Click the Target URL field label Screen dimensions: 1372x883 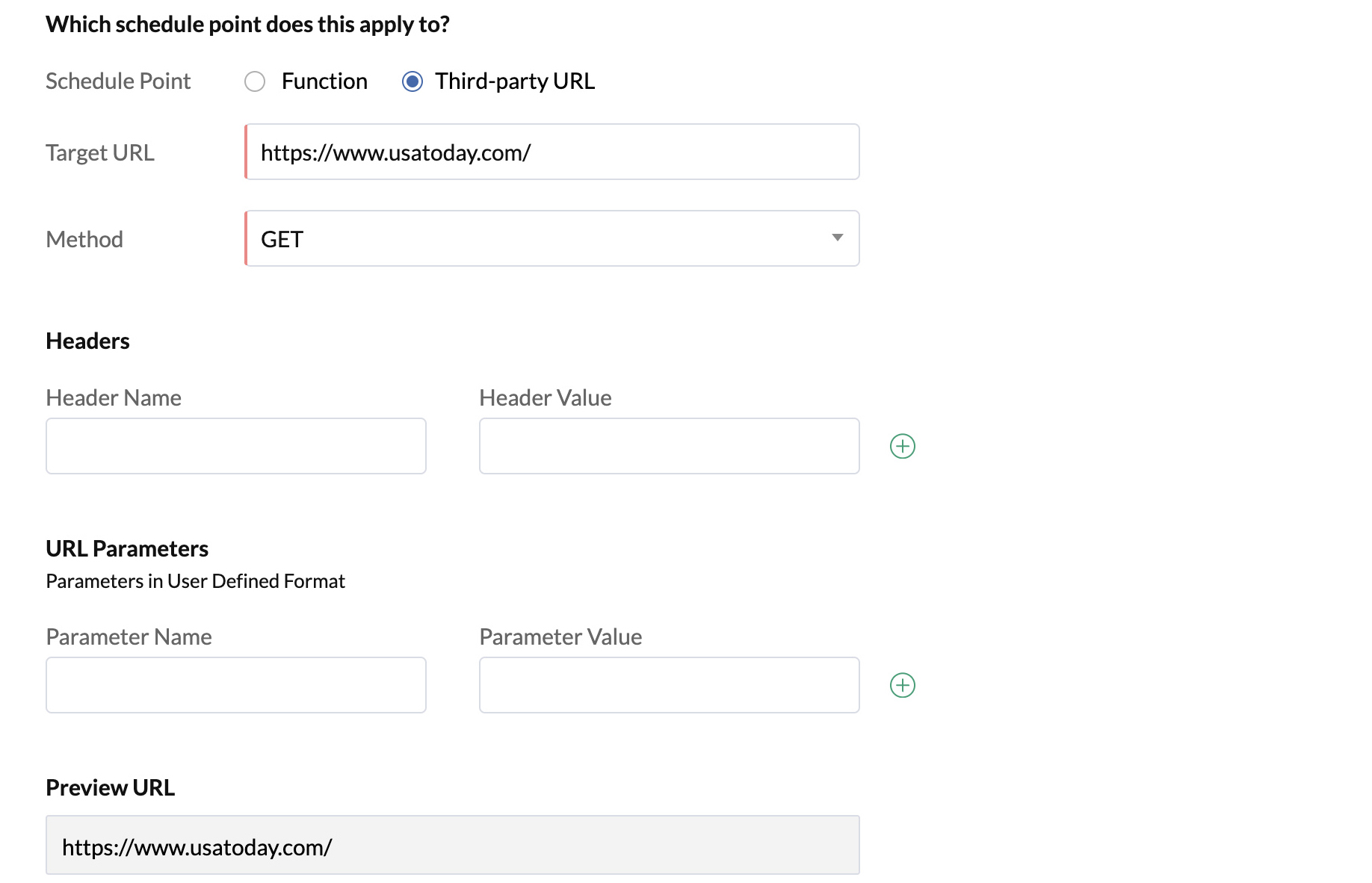point(100,153)
